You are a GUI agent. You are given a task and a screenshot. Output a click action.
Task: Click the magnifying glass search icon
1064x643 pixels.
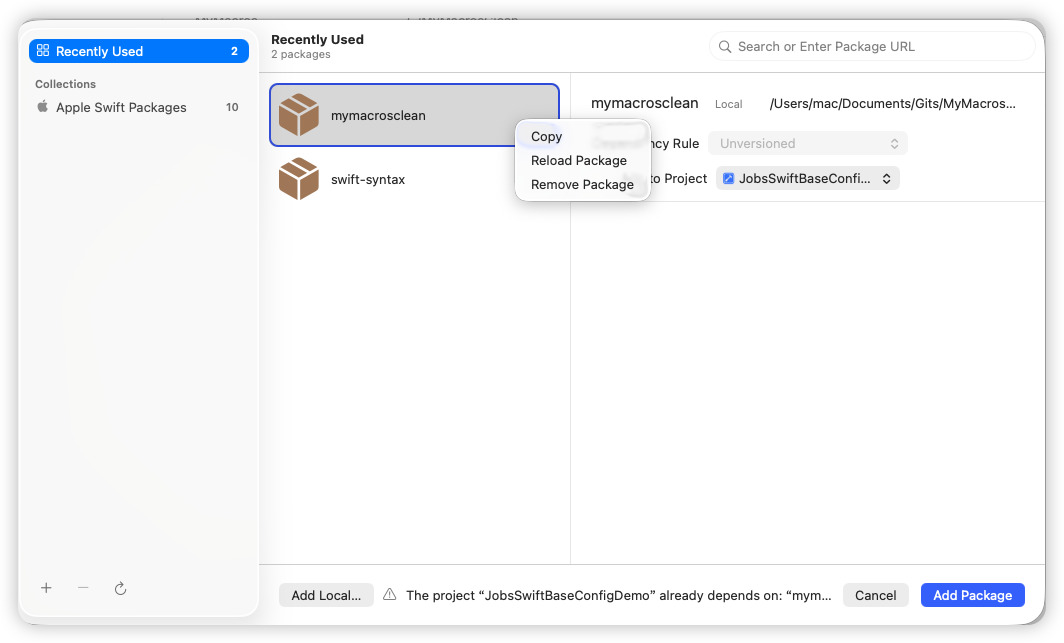click(x=725, y=46)
